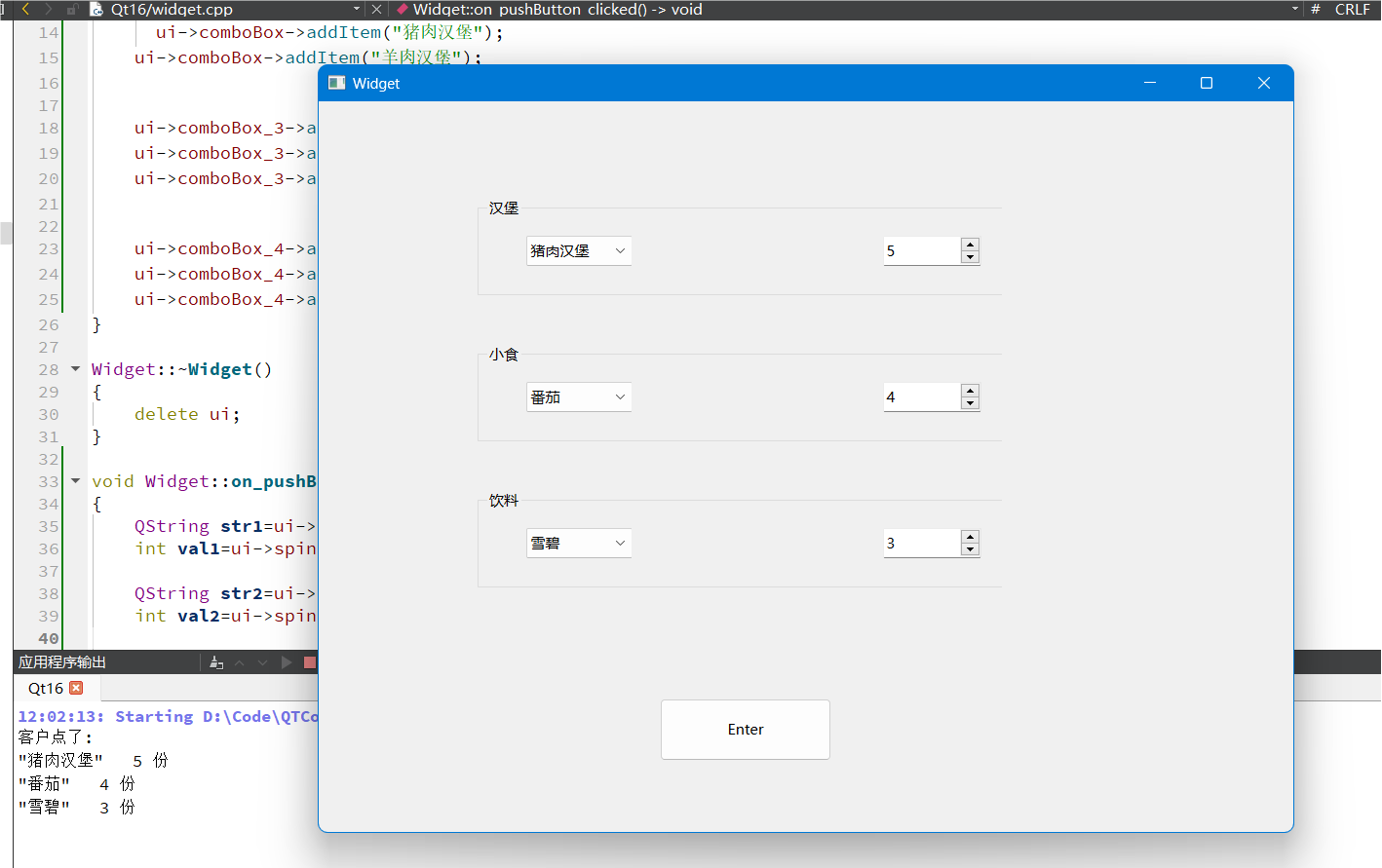1382x868 pixels.
Task: Click the 'delete ui;' code line
Action: pyautogui.click(x=187, y=414)
